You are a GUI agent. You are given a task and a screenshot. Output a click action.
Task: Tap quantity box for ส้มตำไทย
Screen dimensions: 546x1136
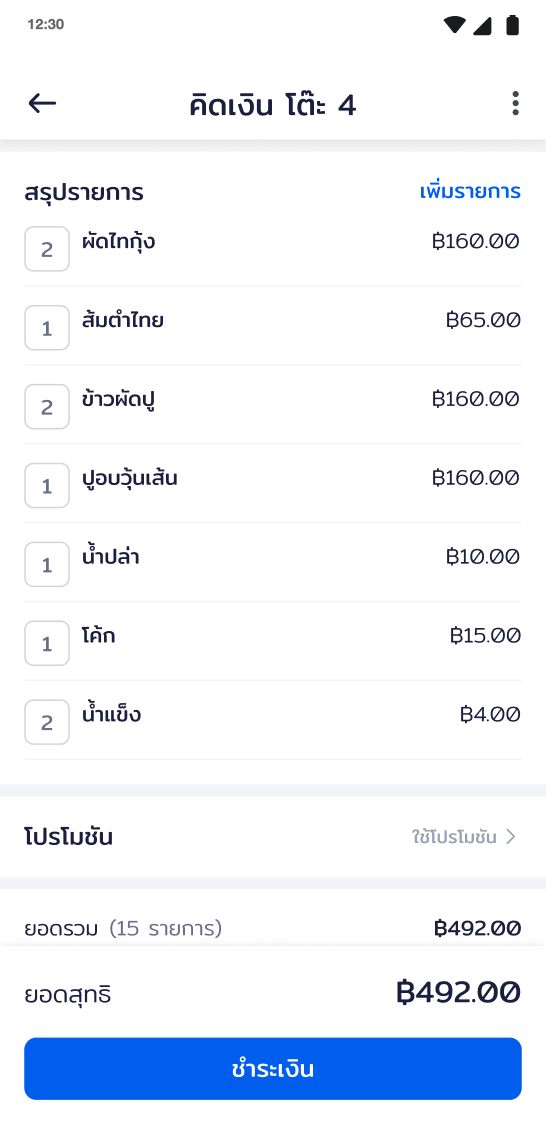[47, 328]
